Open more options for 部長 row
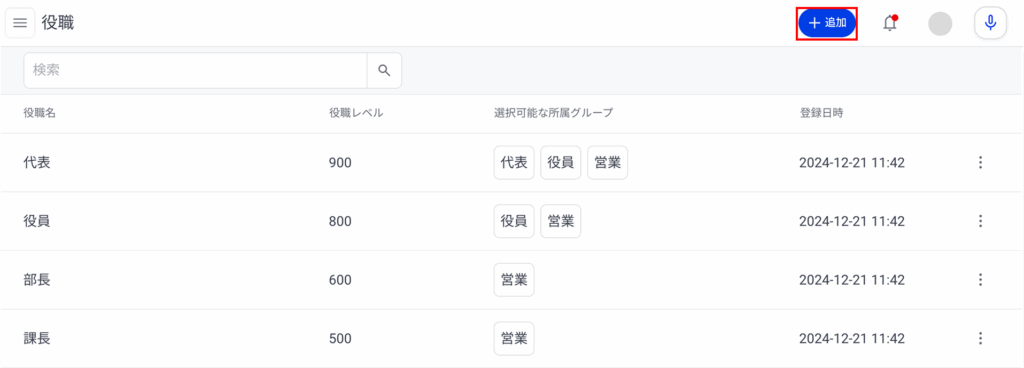Image resolution: width=1024 pixels, height=368 pixels. pyautogui.click(x=980, y=280)
